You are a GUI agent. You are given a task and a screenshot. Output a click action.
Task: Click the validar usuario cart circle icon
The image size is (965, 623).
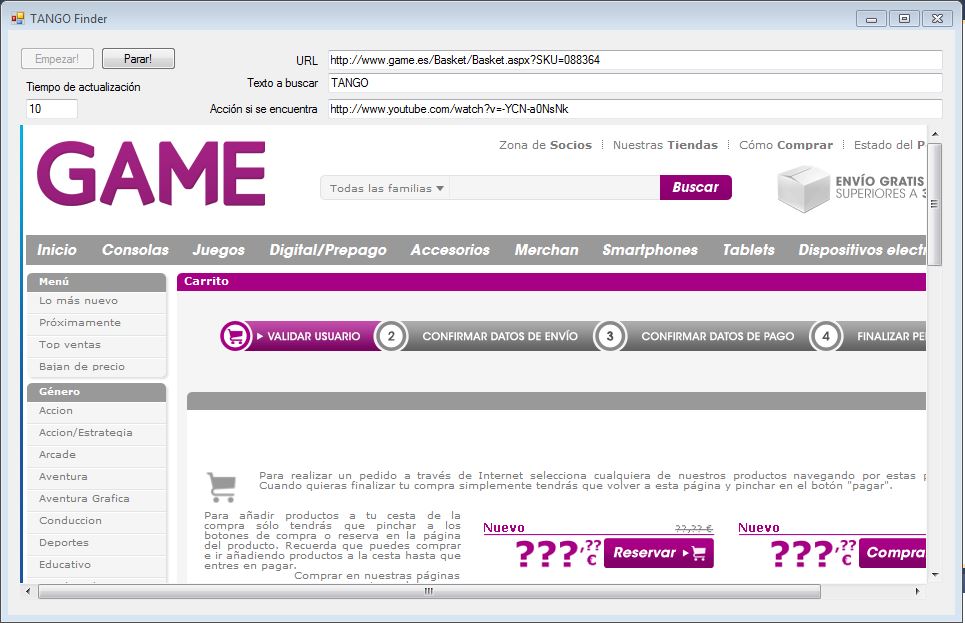pos(236,336)
